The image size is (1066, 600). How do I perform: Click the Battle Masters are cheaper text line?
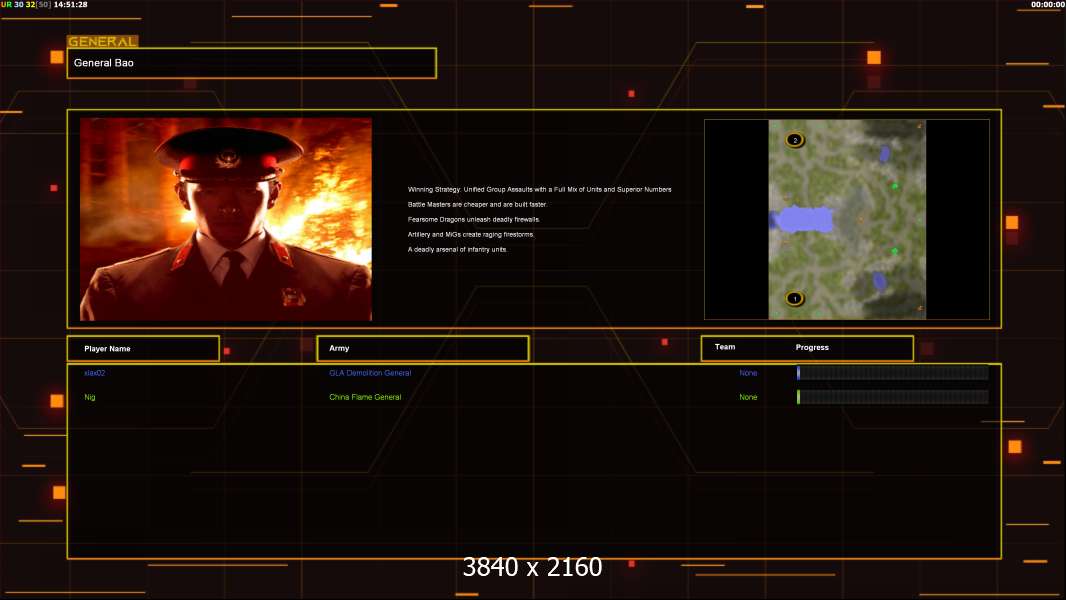(x=477, y=205)
